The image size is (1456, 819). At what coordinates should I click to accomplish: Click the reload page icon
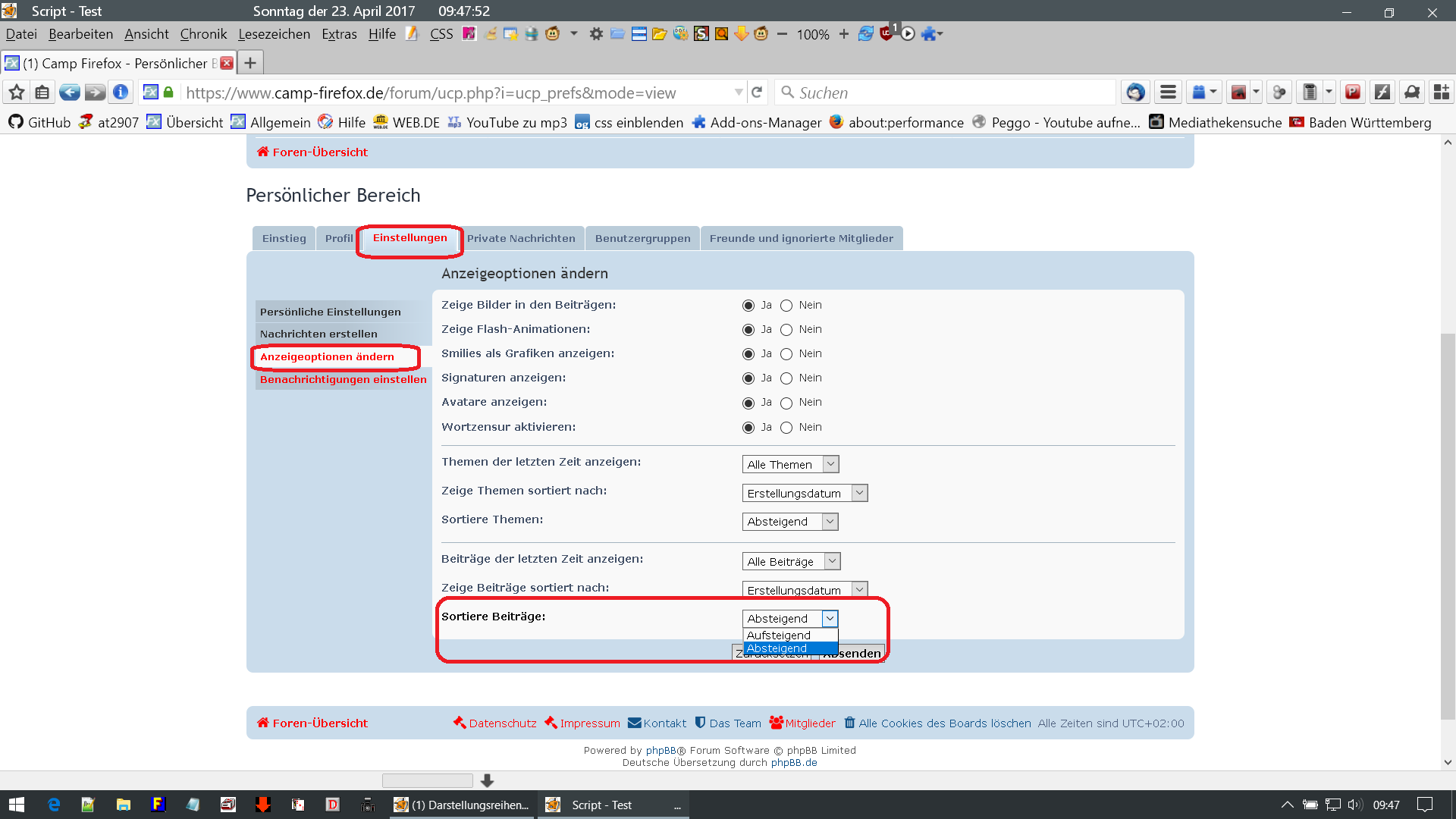click(756, 93)
